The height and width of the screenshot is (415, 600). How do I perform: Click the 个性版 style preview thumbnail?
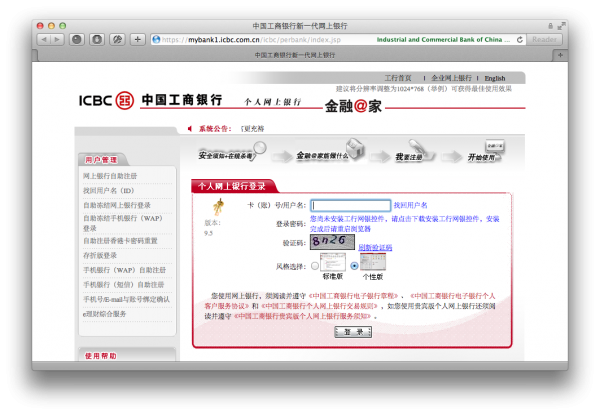pos(373,262)
